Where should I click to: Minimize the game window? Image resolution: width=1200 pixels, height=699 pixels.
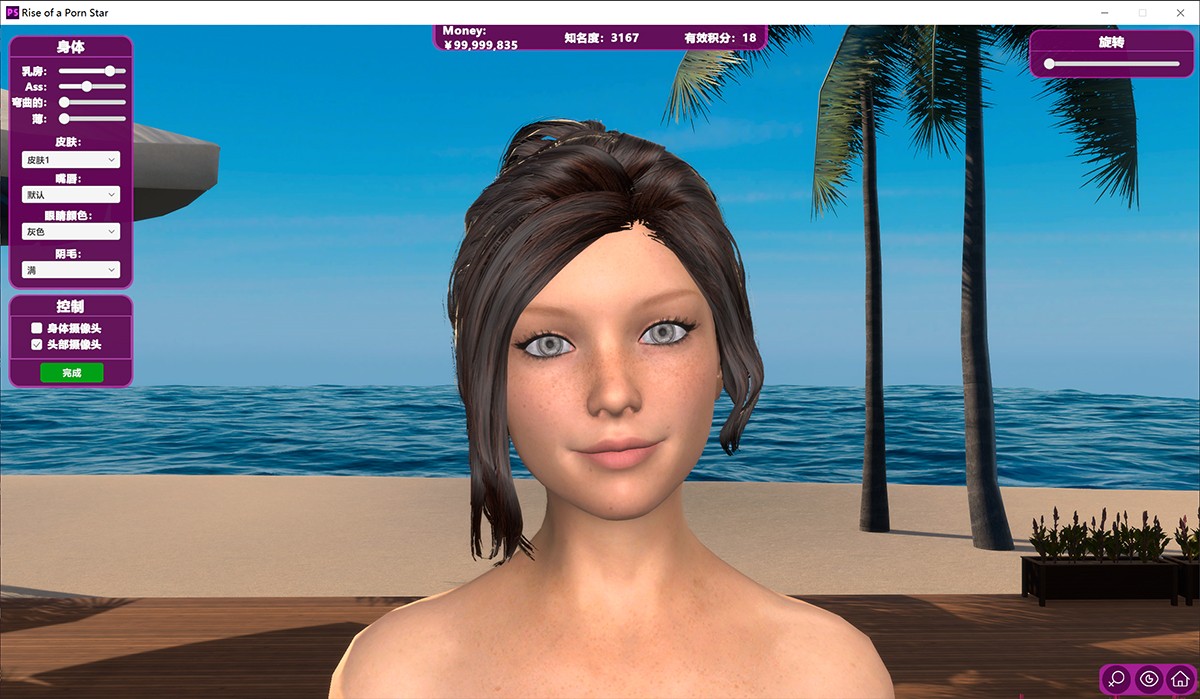1097,12
